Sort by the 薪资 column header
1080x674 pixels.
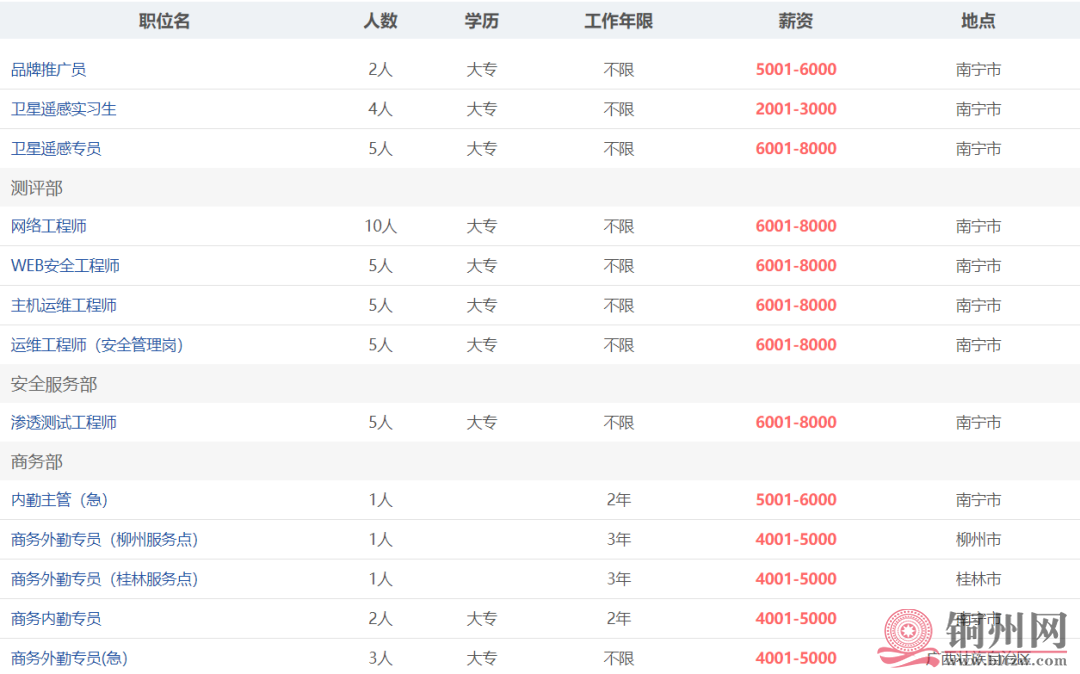pos(795,20)
